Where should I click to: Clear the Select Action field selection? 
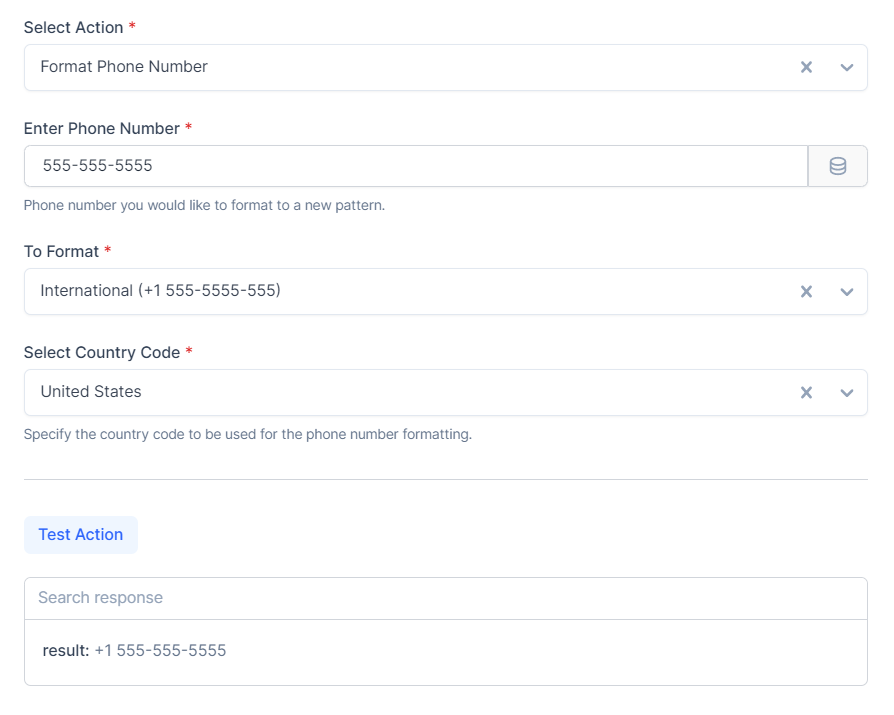[806, 67]
